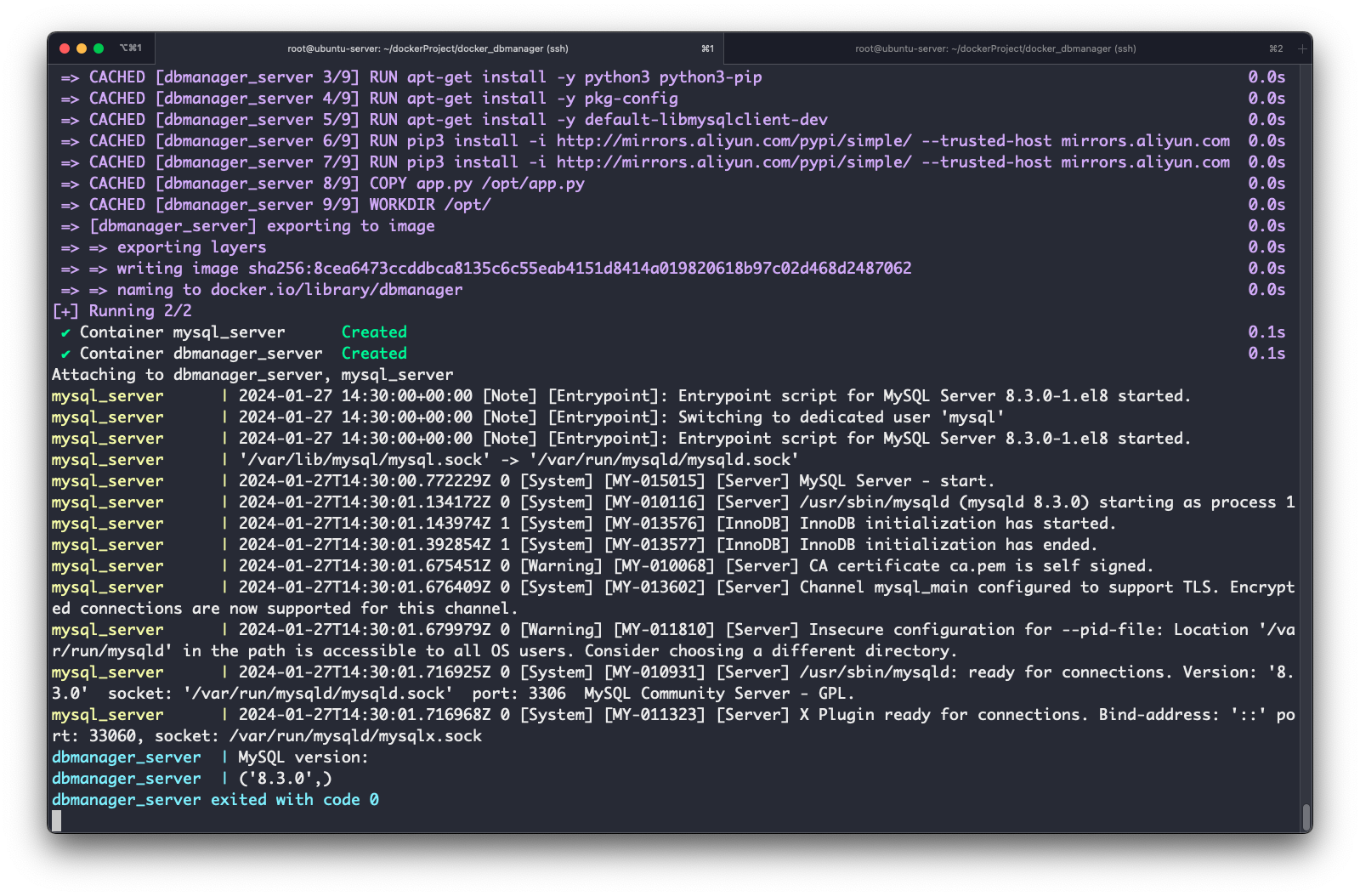The image size is (1360, 896).
Task: Click the '[MY-010931]' log code
Action: point(654,672)
